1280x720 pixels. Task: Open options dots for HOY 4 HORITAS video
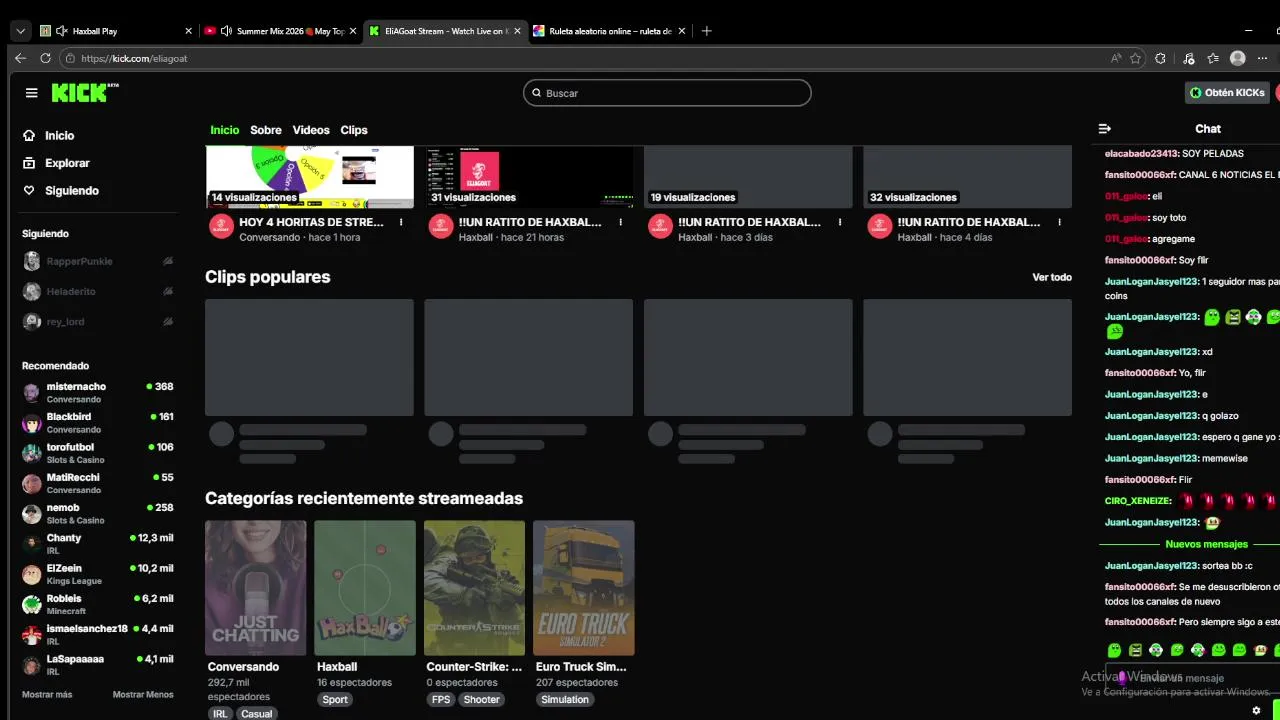[401, 222]
